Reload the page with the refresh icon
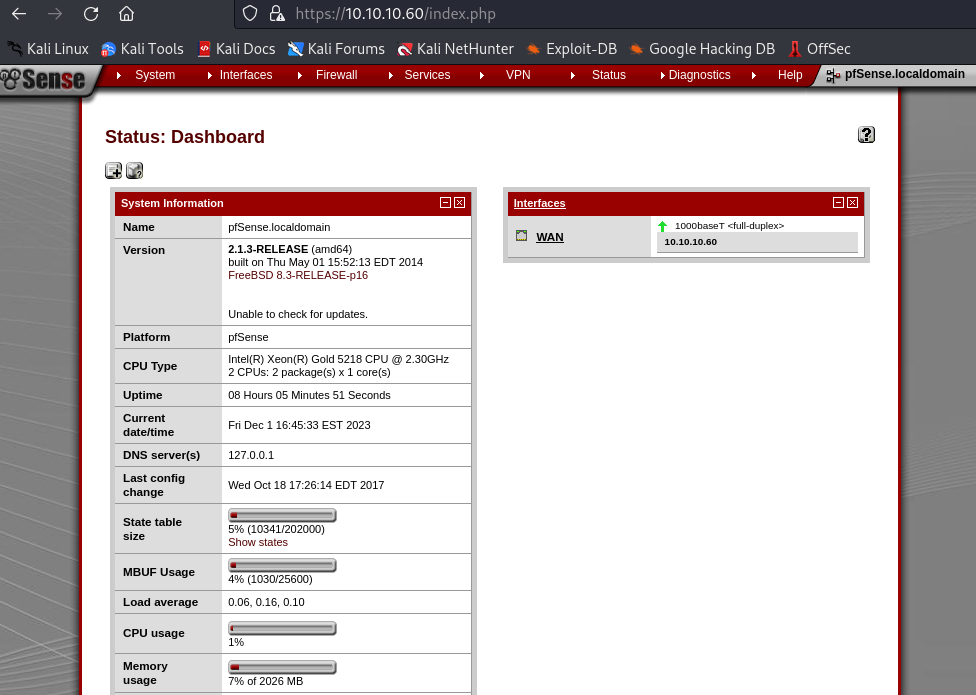976x695 pixels. click(x=90, y=14)
